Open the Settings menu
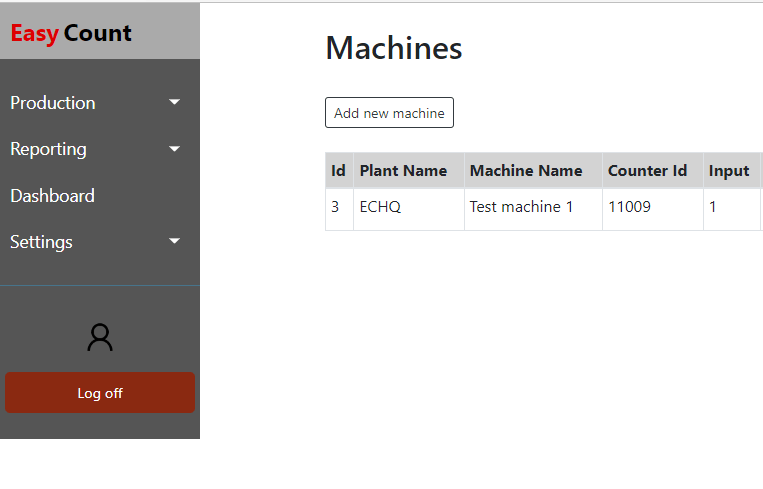 pyautogui.click(x=41, y=242)
